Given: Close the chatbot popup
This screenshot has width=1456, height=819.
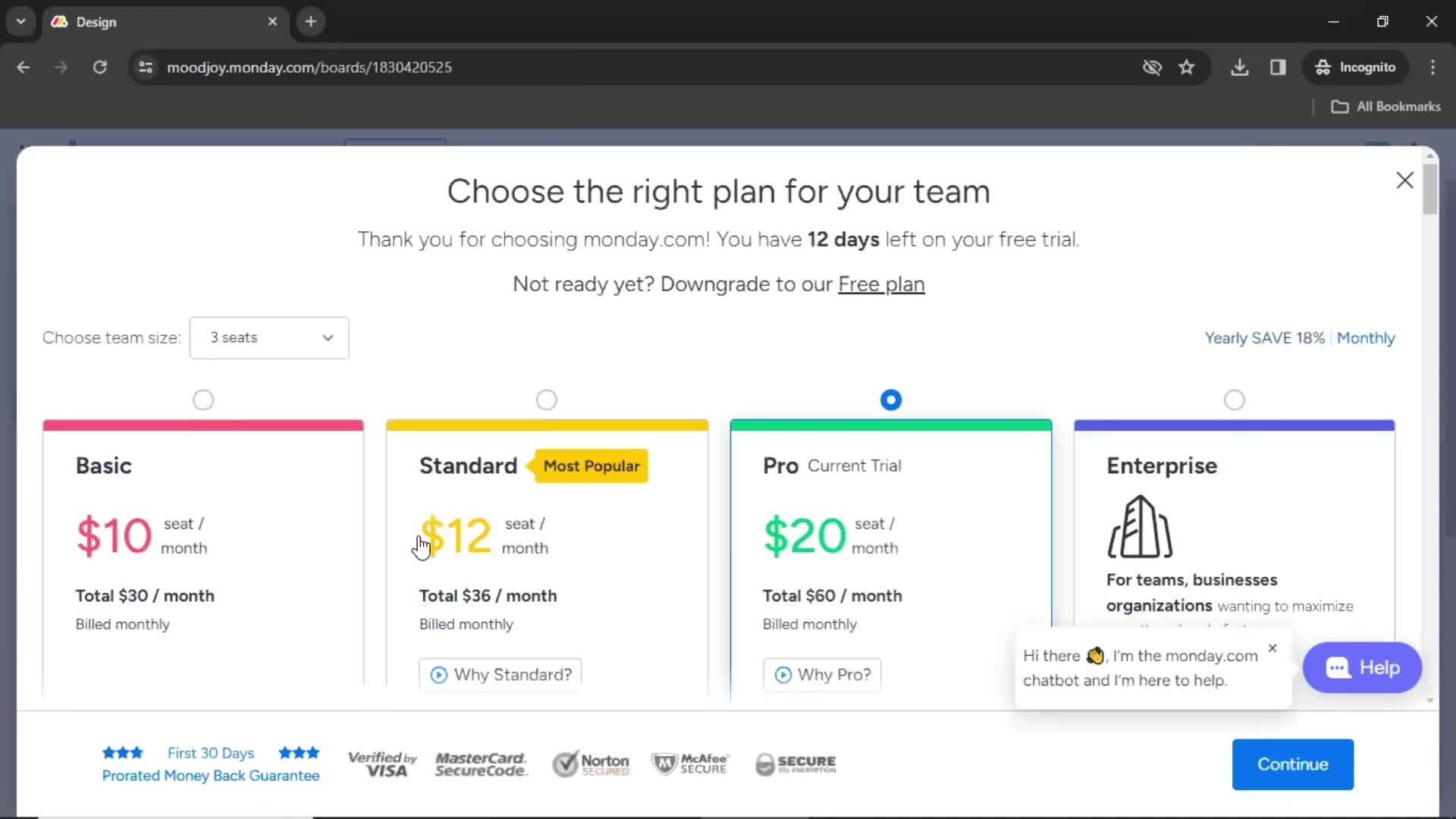Looking at the screenshot, I should [x=1273, y=649].
